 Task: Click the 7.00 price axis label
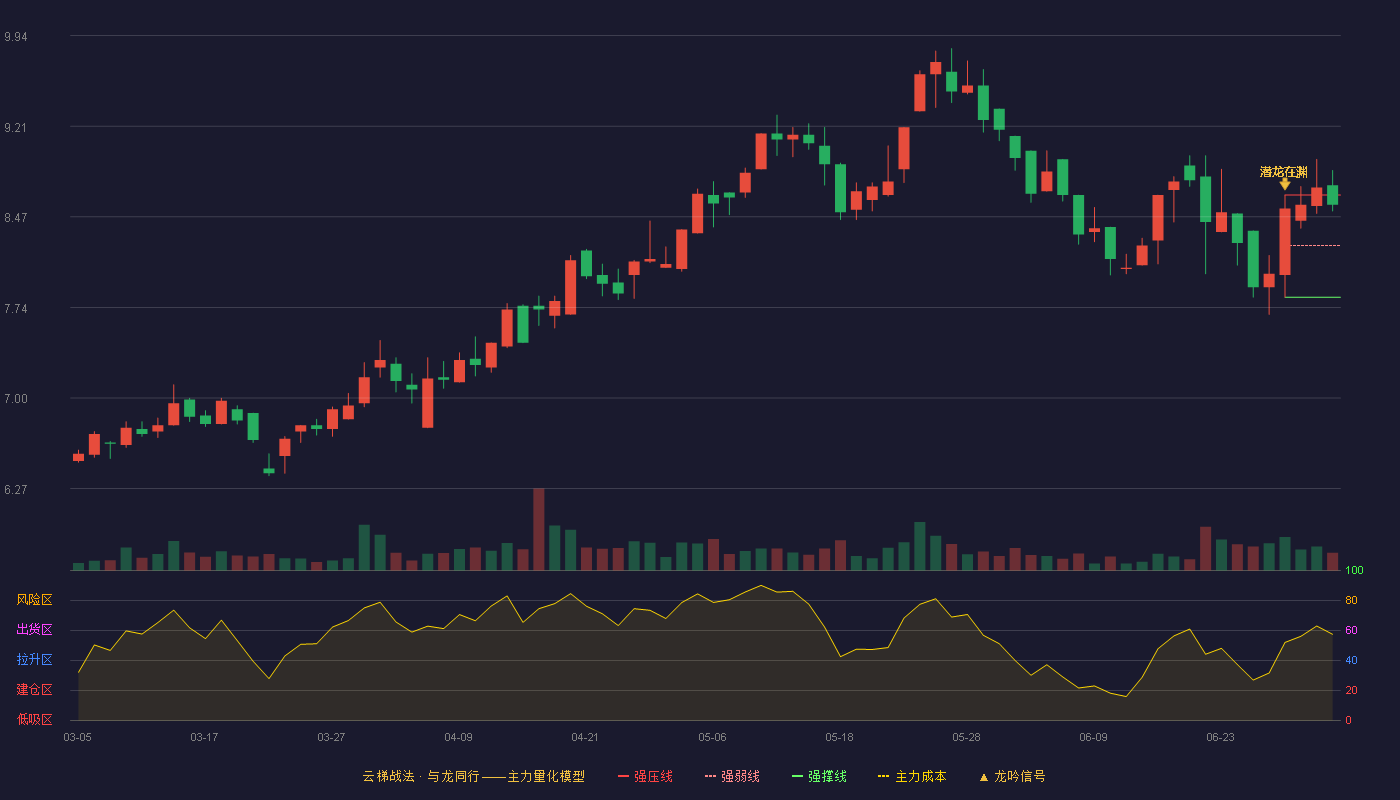(16, 399)
